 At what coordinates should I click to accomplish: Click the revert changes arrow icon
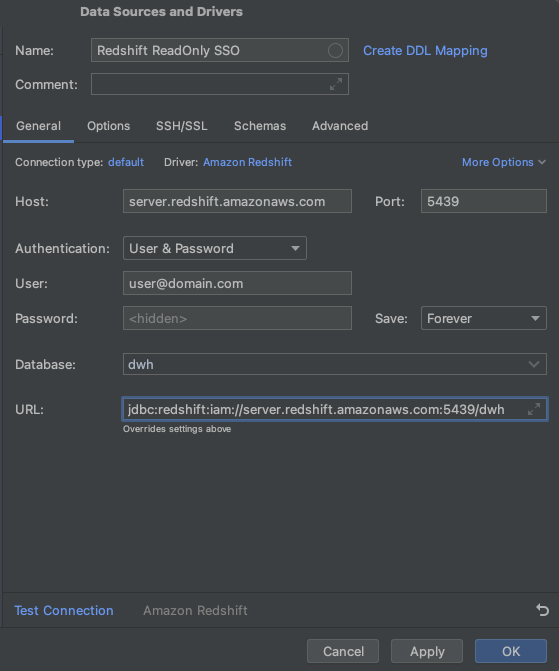542,609
